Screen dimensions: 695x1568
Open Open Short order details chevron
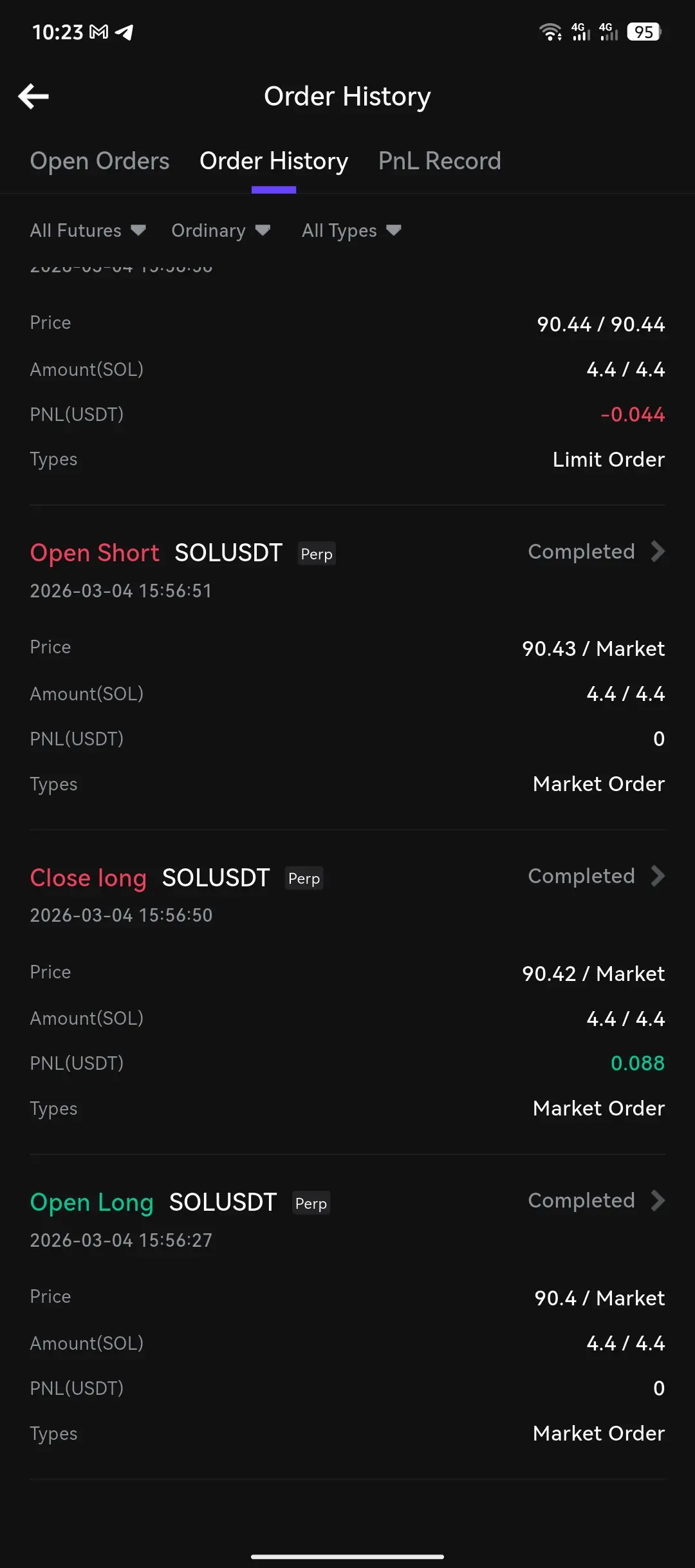[x=658, y=552]
